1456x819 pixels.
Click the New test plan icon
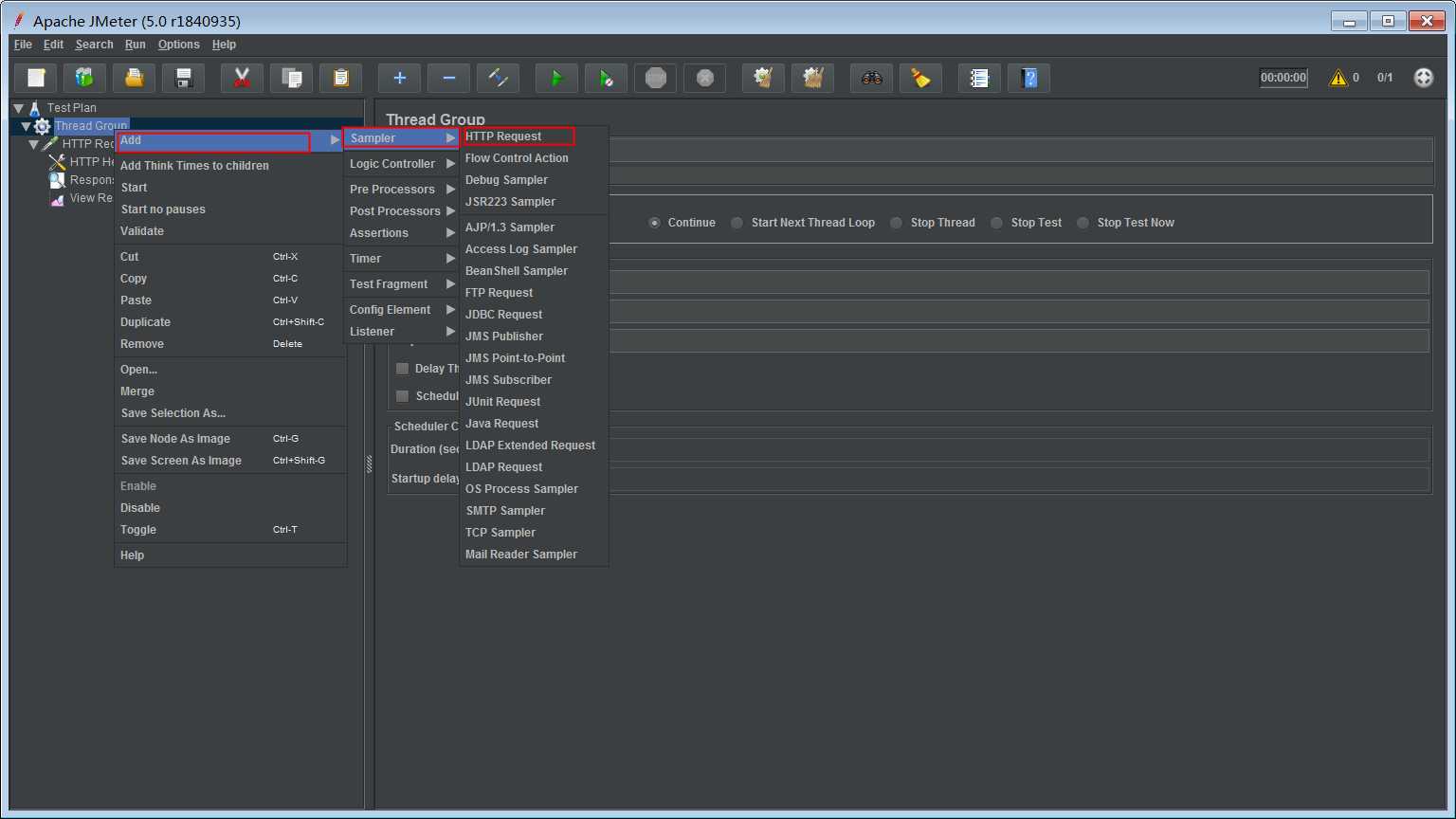(x=36, y=78)
